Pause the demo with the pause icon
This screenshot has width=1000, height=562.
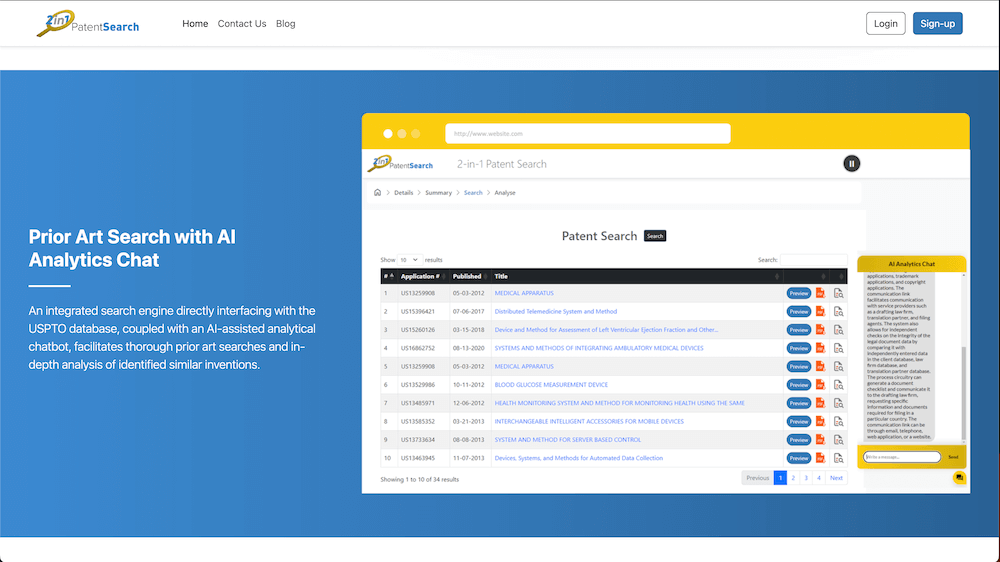pos(851,164)
